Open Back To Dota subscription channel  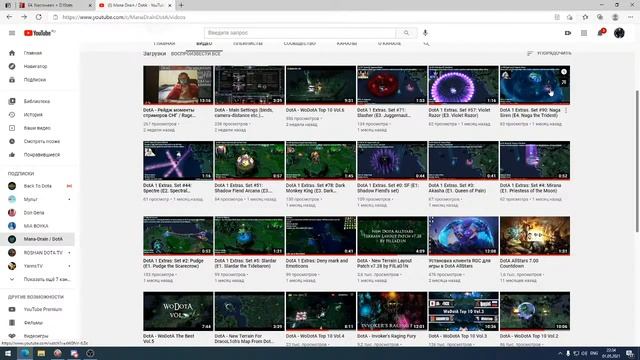tap(38, 186)
